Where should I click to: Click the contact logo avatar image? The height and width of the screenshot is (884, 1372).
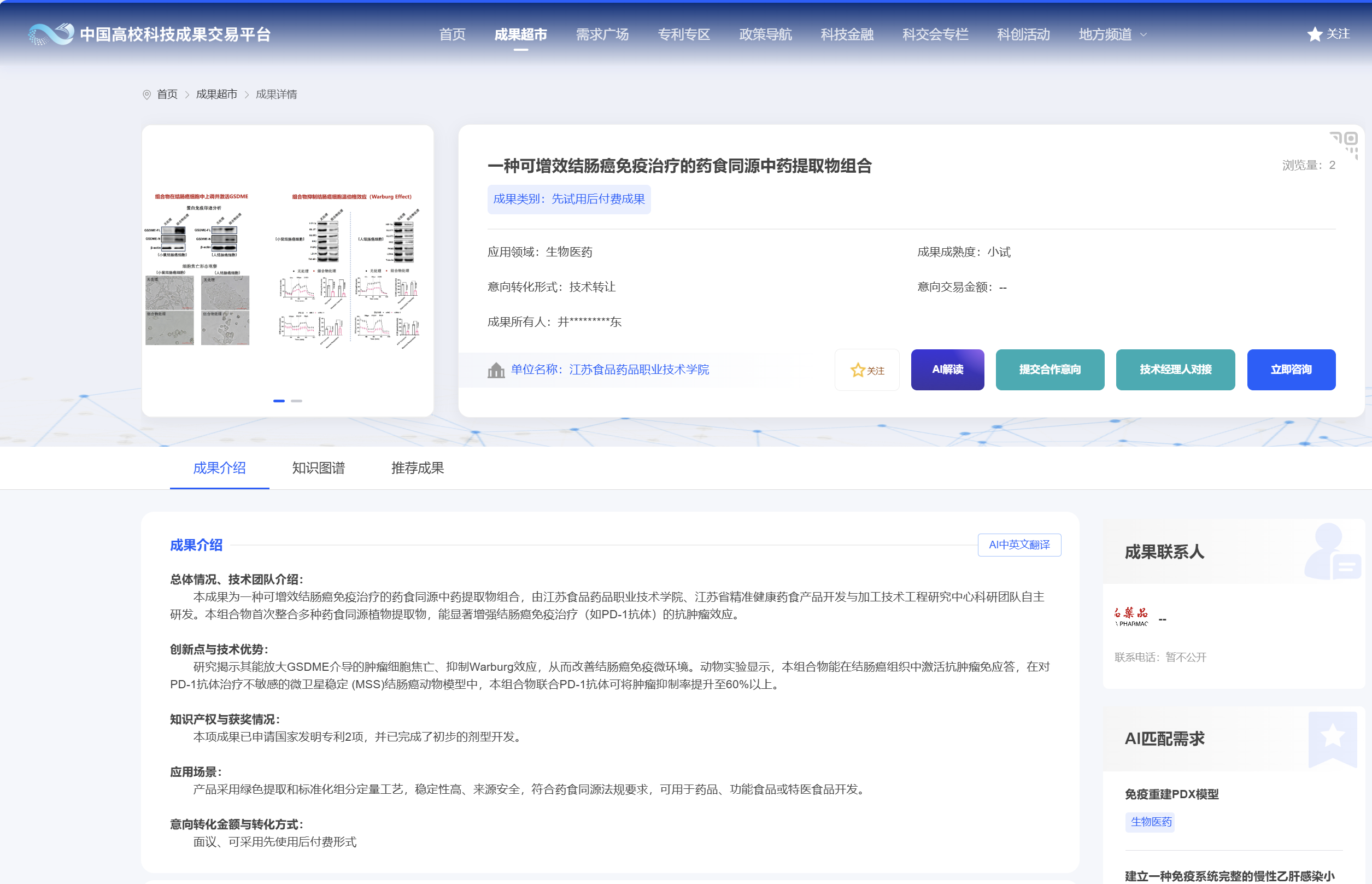(1130, 617)
